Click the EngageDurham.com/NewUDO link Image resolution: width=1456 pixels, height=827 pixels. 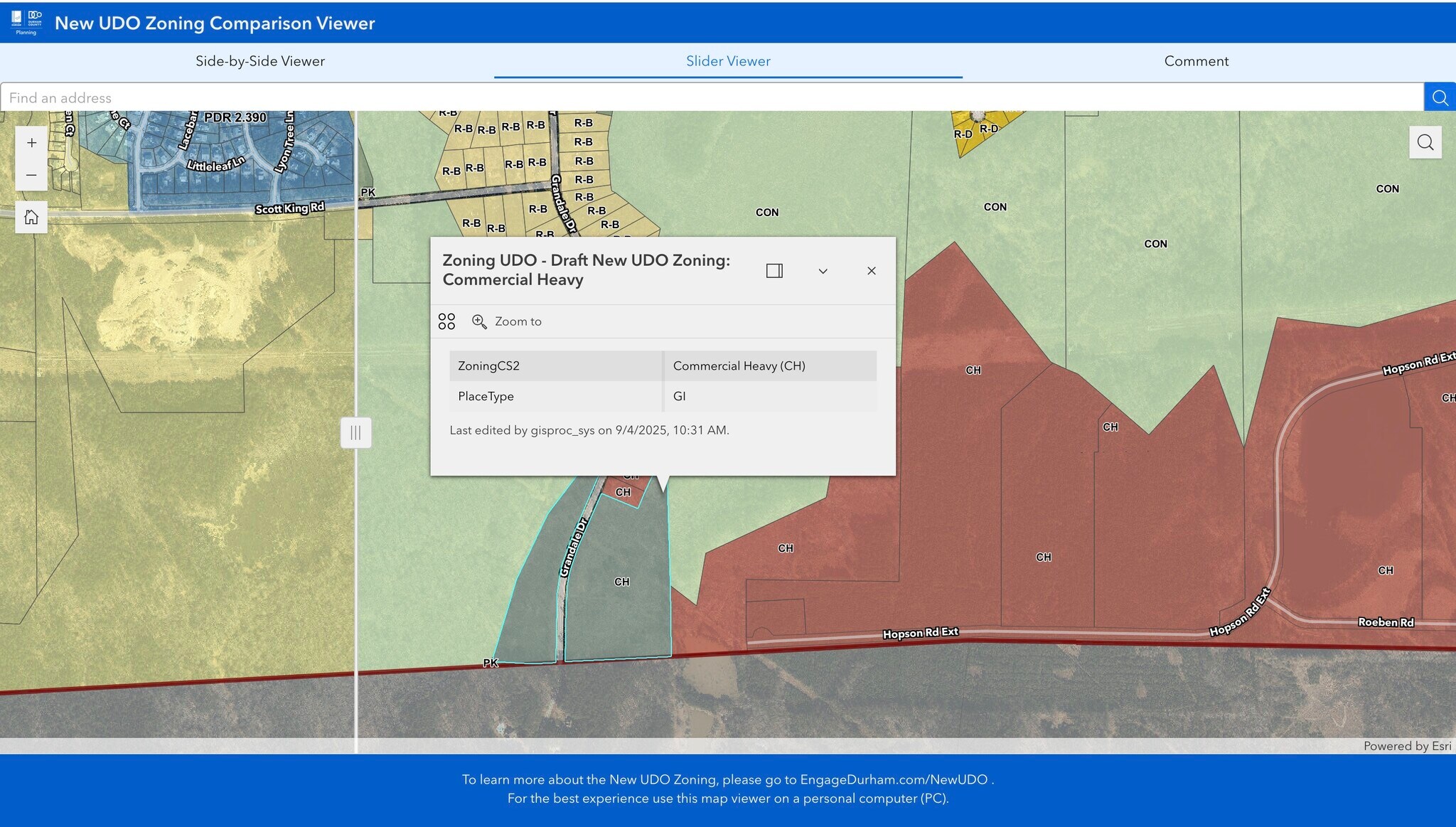[894, 779]
